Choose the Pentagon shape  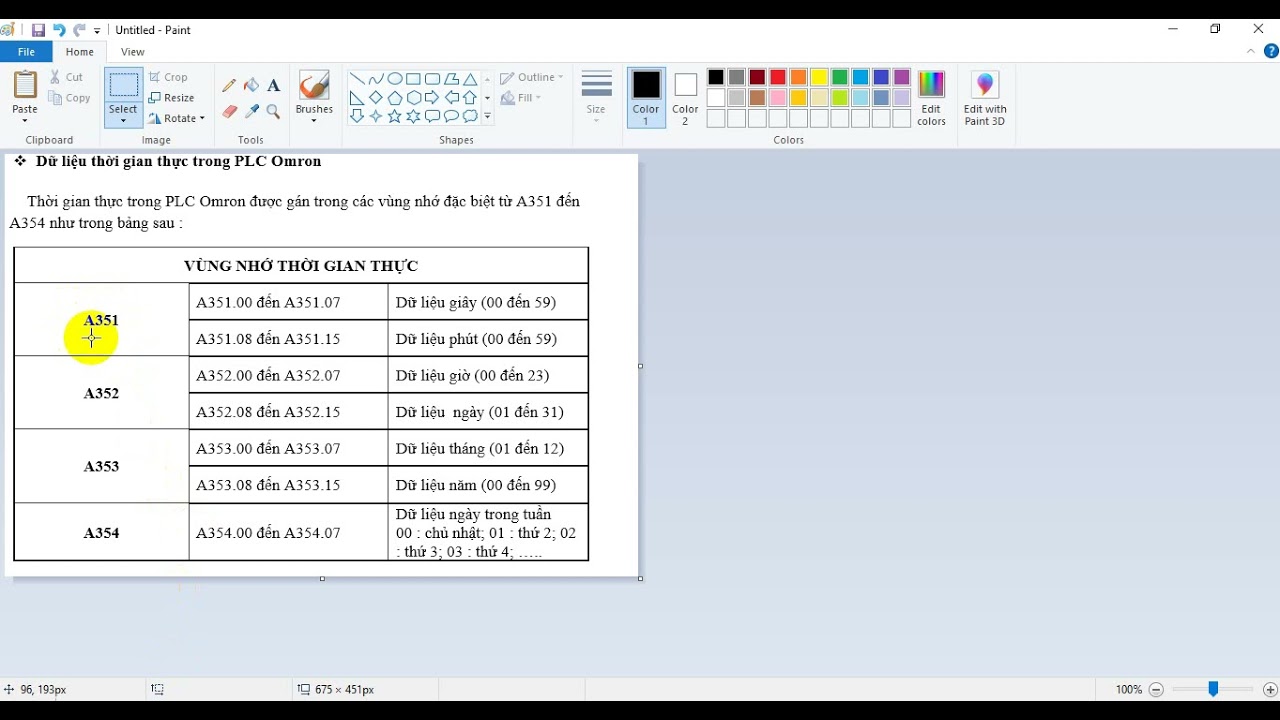(x=395, y=98)
